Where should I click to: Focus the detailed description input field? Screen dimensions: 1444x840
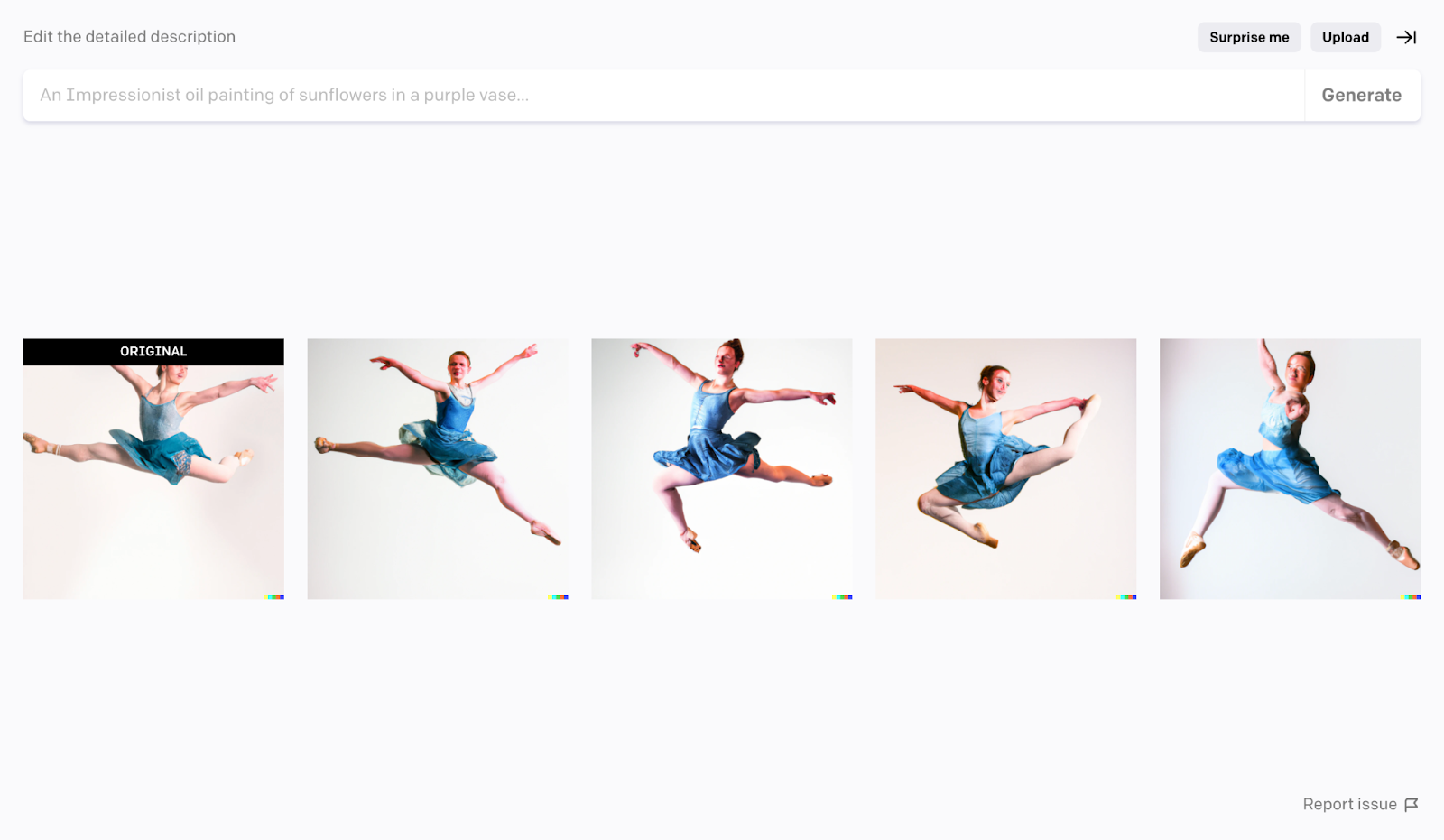pos(663,96)
